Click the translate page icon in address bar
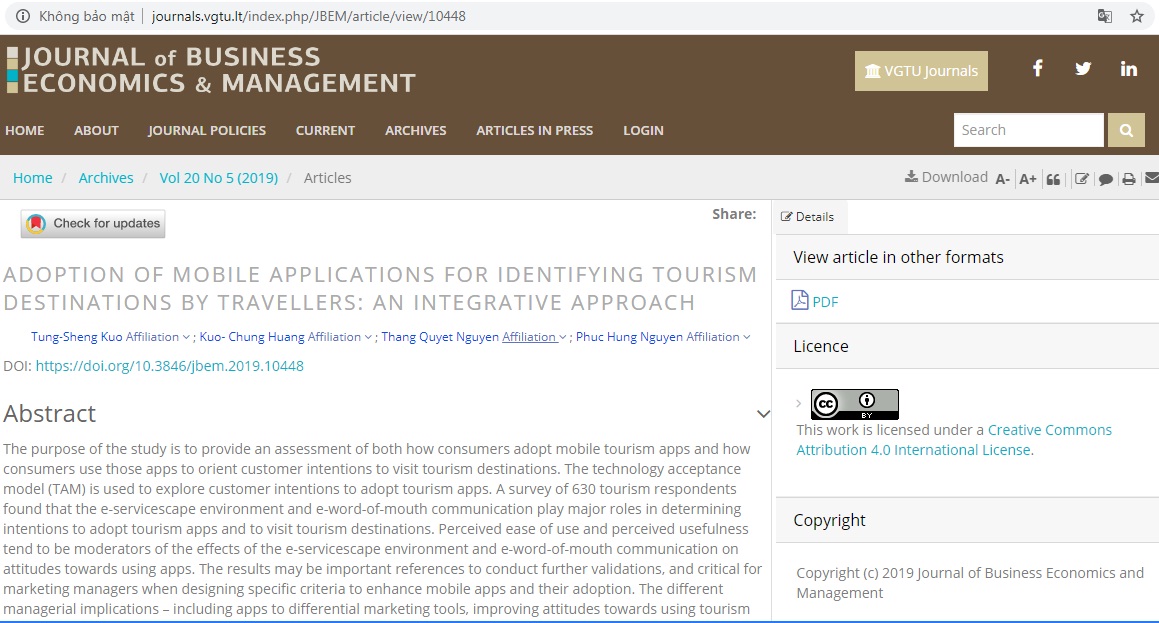 (x=1104, y=16)
